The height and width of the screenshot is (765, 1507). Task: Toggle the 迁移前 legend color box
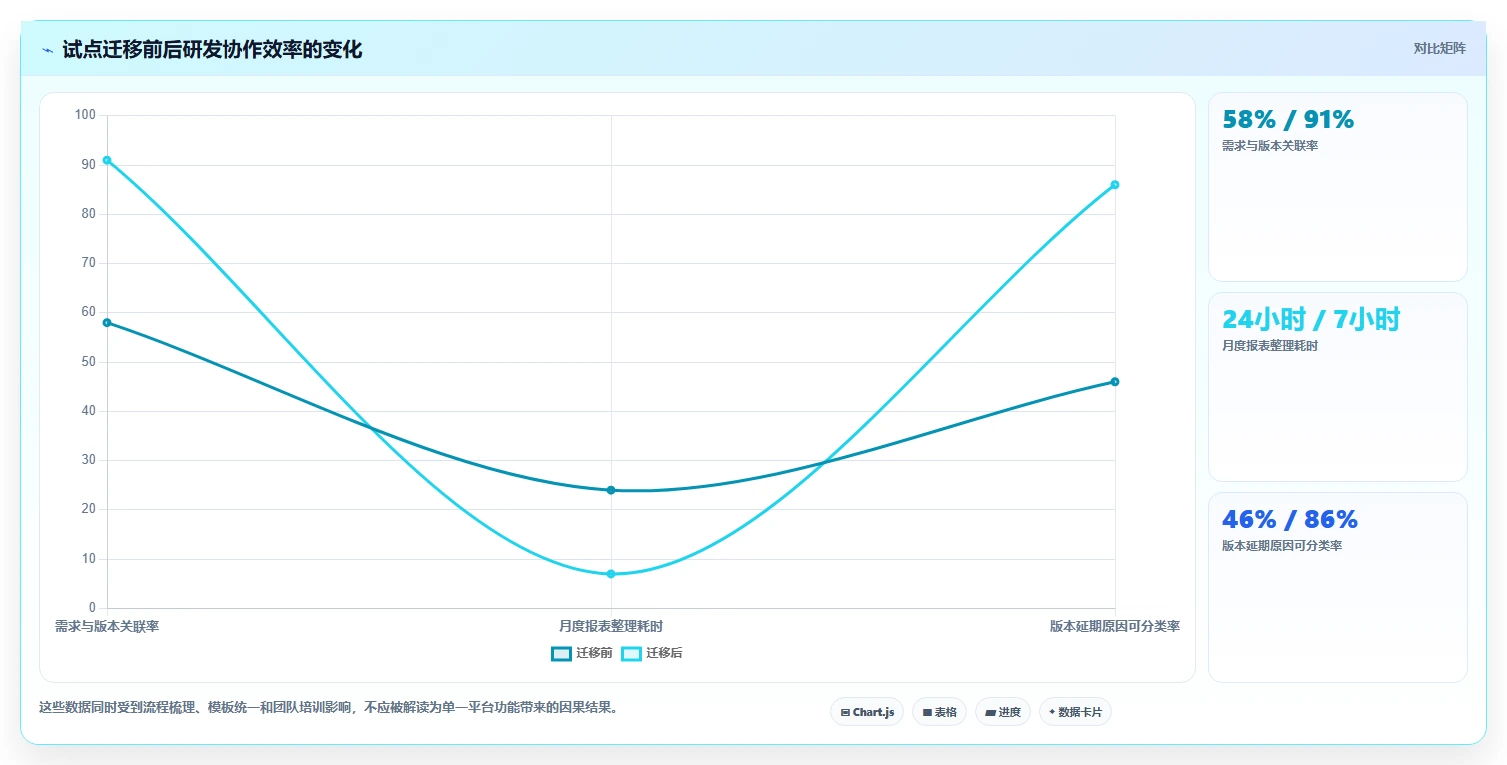click(x=561, y=654)
